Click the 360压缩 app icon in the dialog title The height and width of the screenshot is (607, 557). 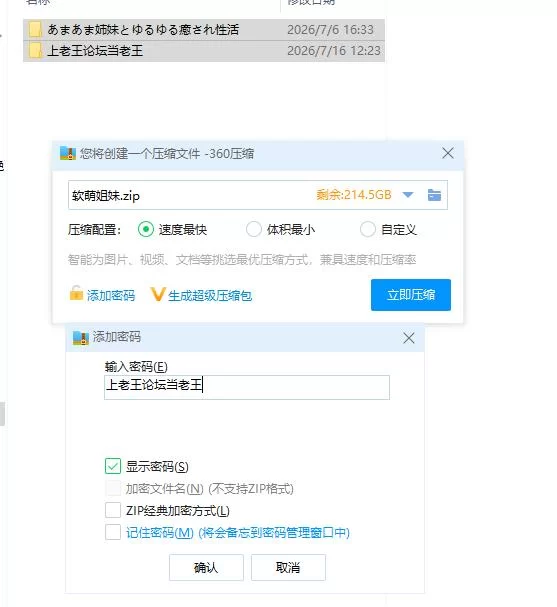point(67,153)
